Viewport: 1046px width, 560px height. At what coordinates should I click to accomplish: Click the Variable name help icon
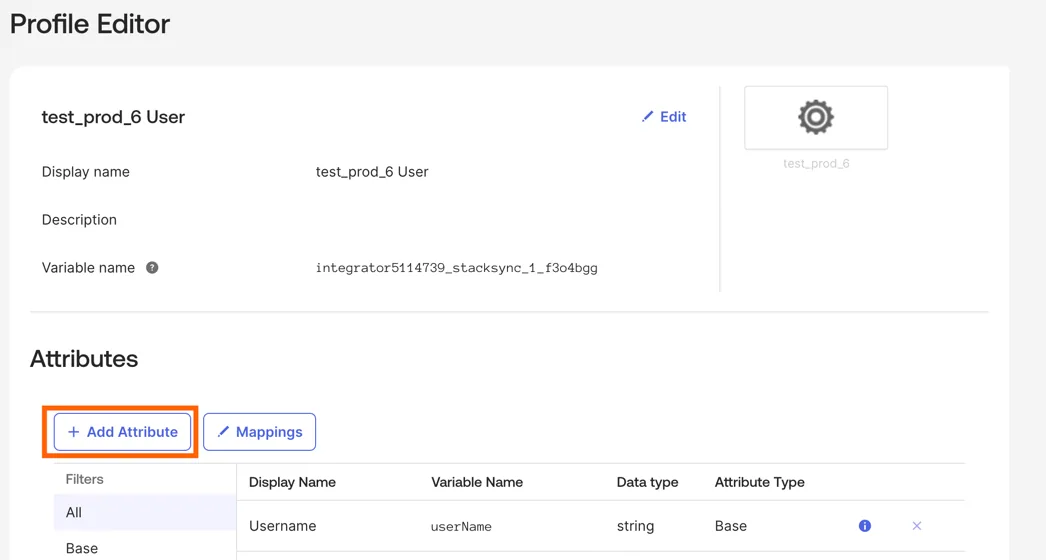(x=152, y=268)
